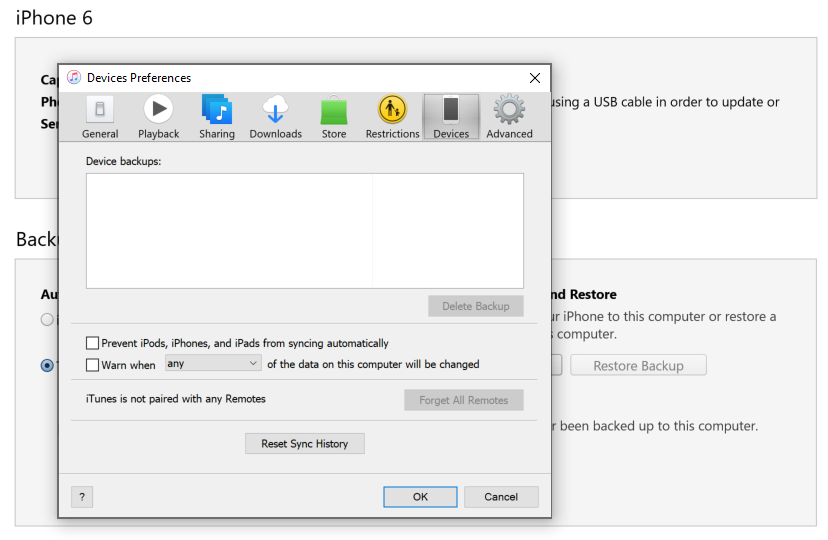Click 'iTunes is not paired with any Remotes' text
828x540 pixels.
175,399
